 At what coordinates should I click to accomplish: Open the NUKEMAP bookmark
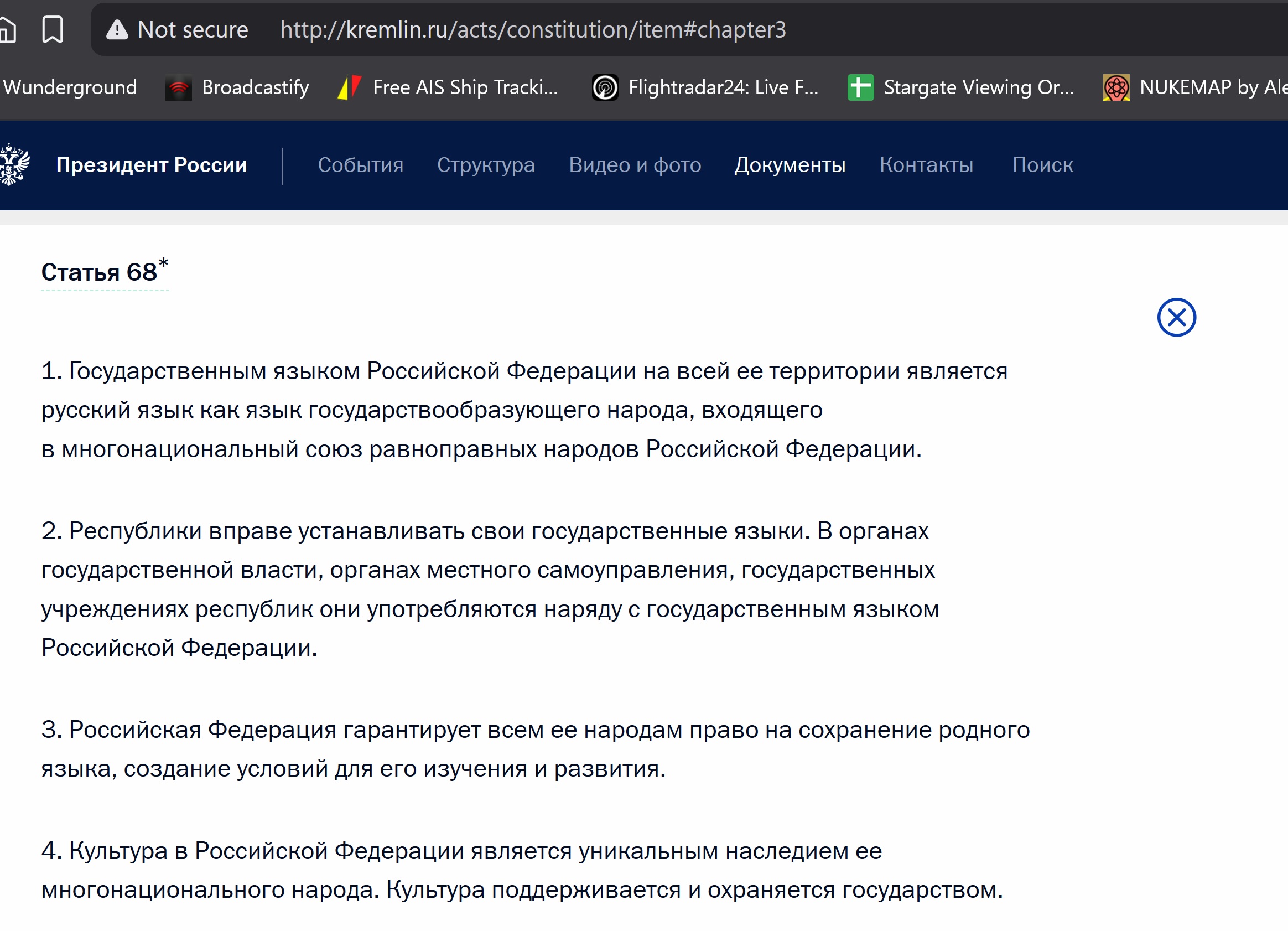[x=1196, y=87]
